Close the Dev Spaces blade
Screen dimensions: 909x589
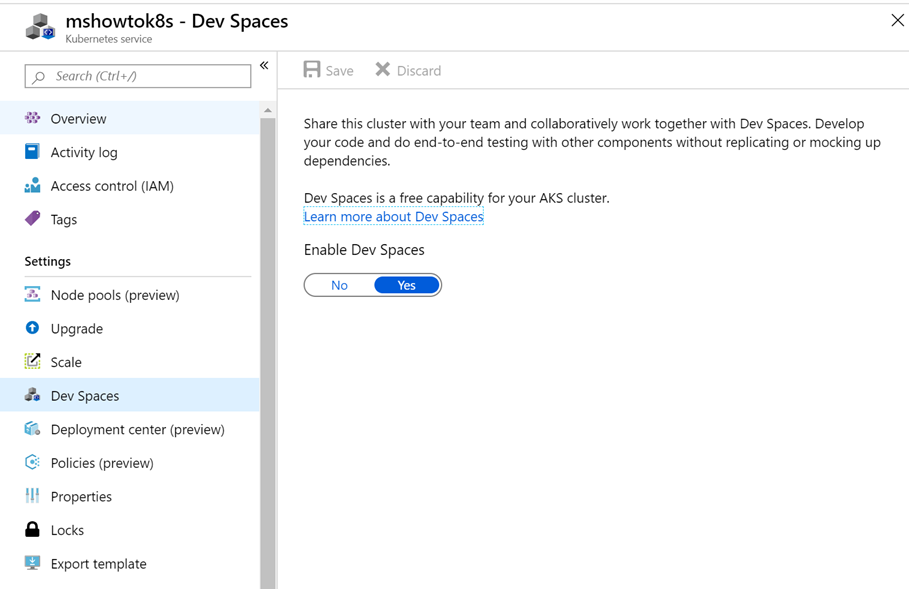tap(897, 20)
